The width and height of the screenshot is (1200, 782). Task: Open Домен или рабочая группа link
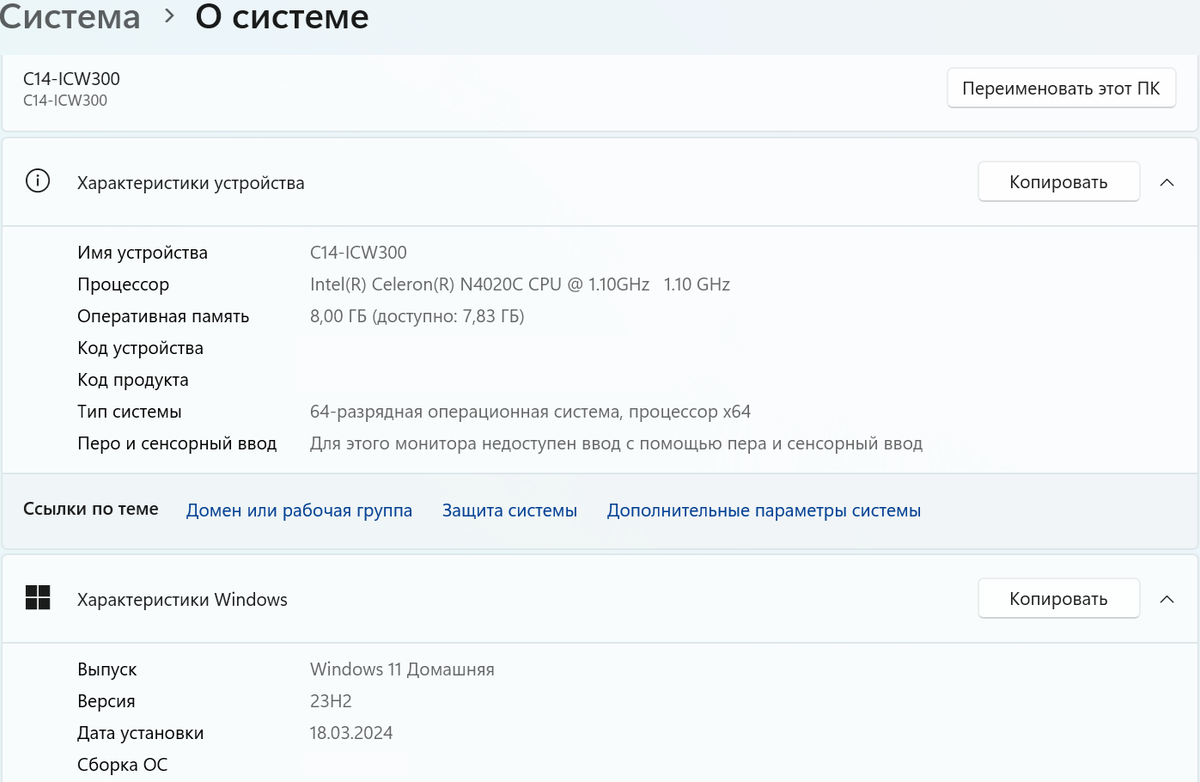pos(299,510)
